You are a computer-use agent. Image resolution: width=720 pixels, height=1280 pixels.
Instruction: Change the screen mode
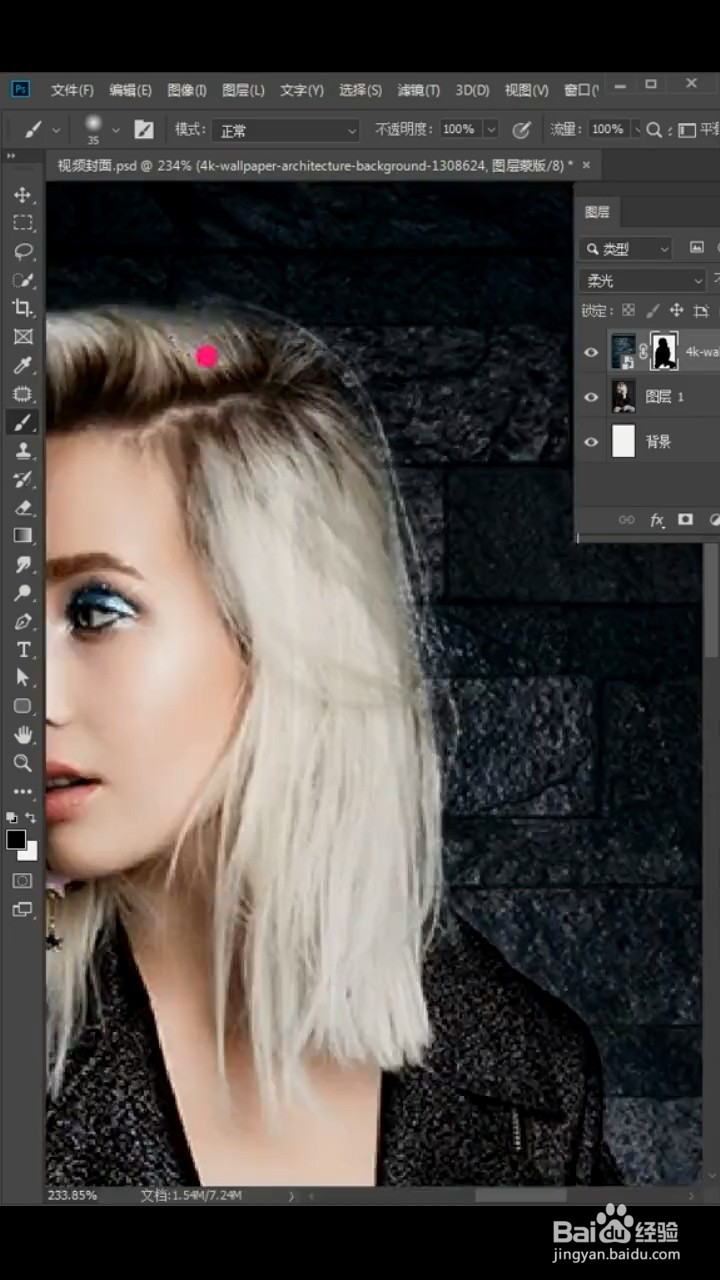point(22,909)
